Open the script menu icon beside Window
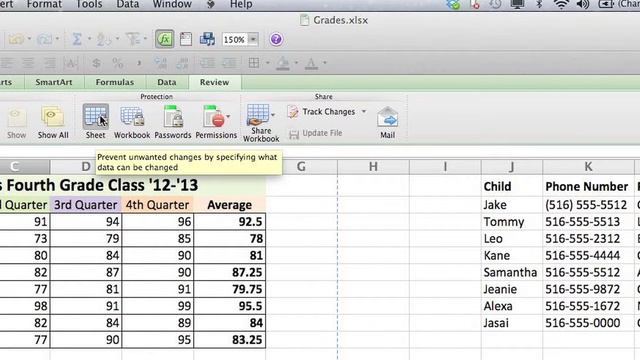 [211, 4]
